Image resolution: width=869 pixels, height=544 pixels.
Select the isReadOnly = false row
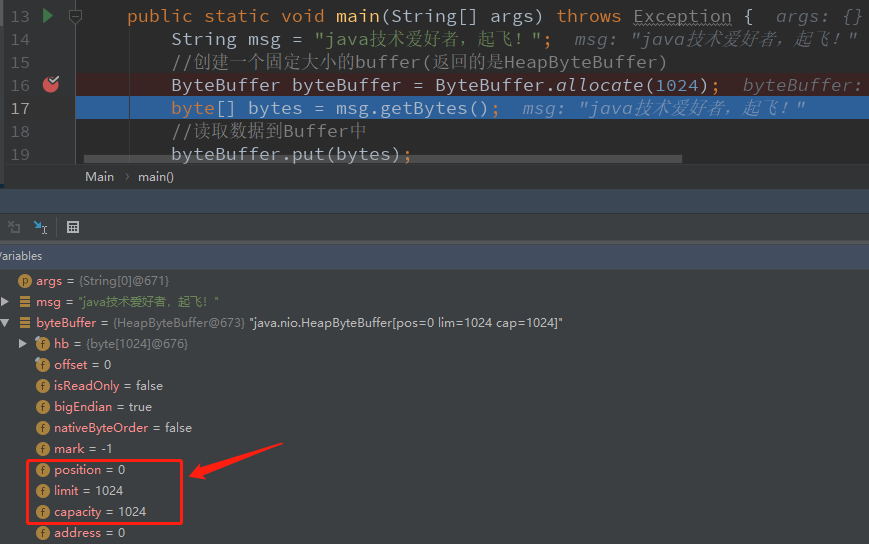434,386
